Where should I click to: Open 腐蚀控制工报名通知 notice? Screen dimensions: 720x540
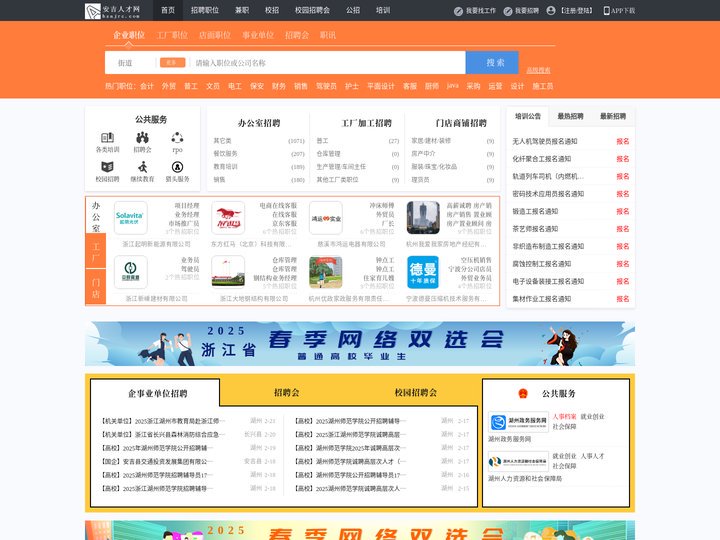pyautogui.click(x=542, y=264)
